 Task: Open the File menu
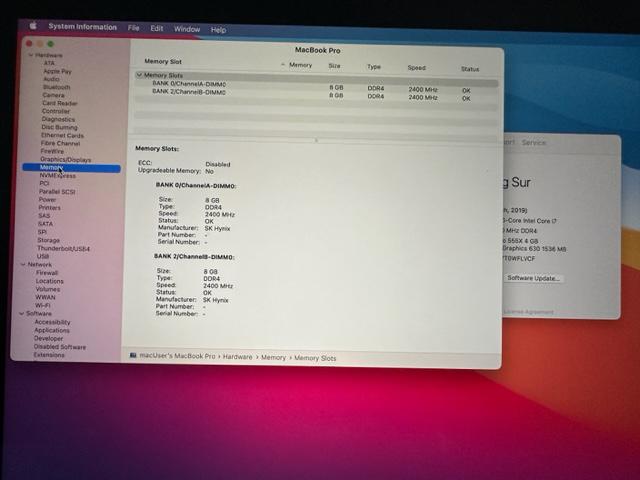[x=133, y=29]
